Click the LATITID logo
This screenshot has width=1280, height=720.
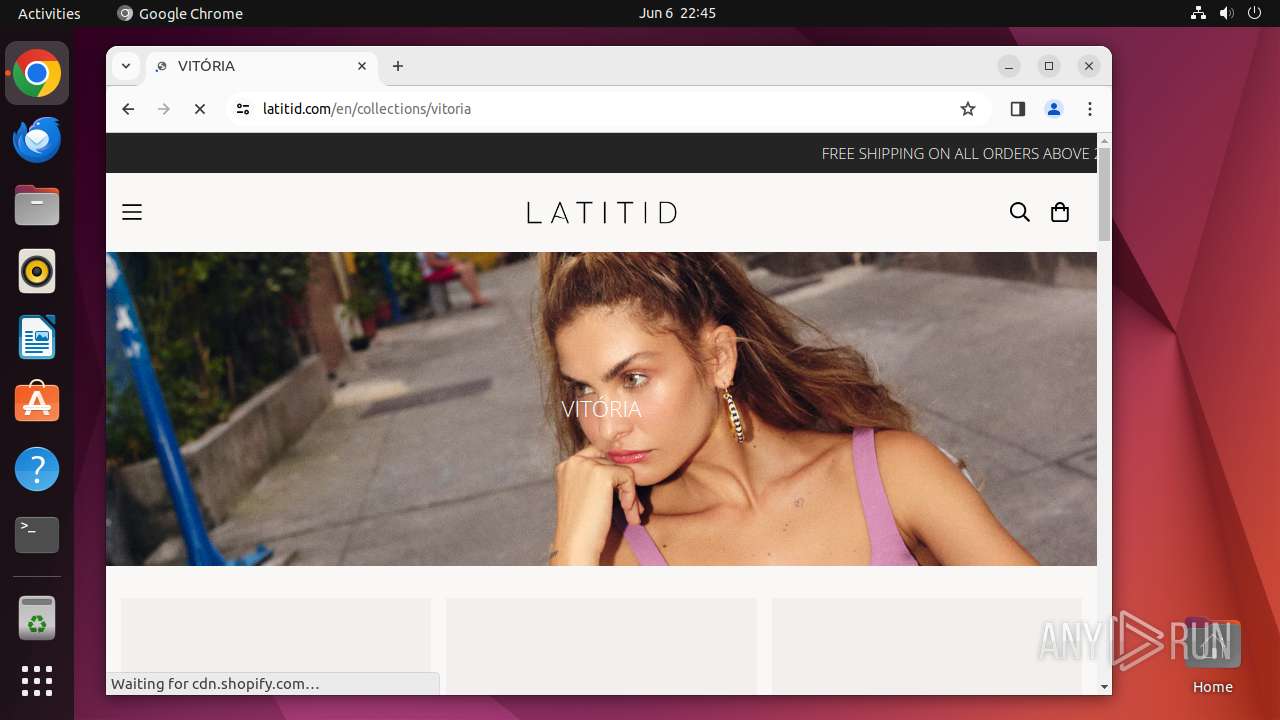coord(602,212)
